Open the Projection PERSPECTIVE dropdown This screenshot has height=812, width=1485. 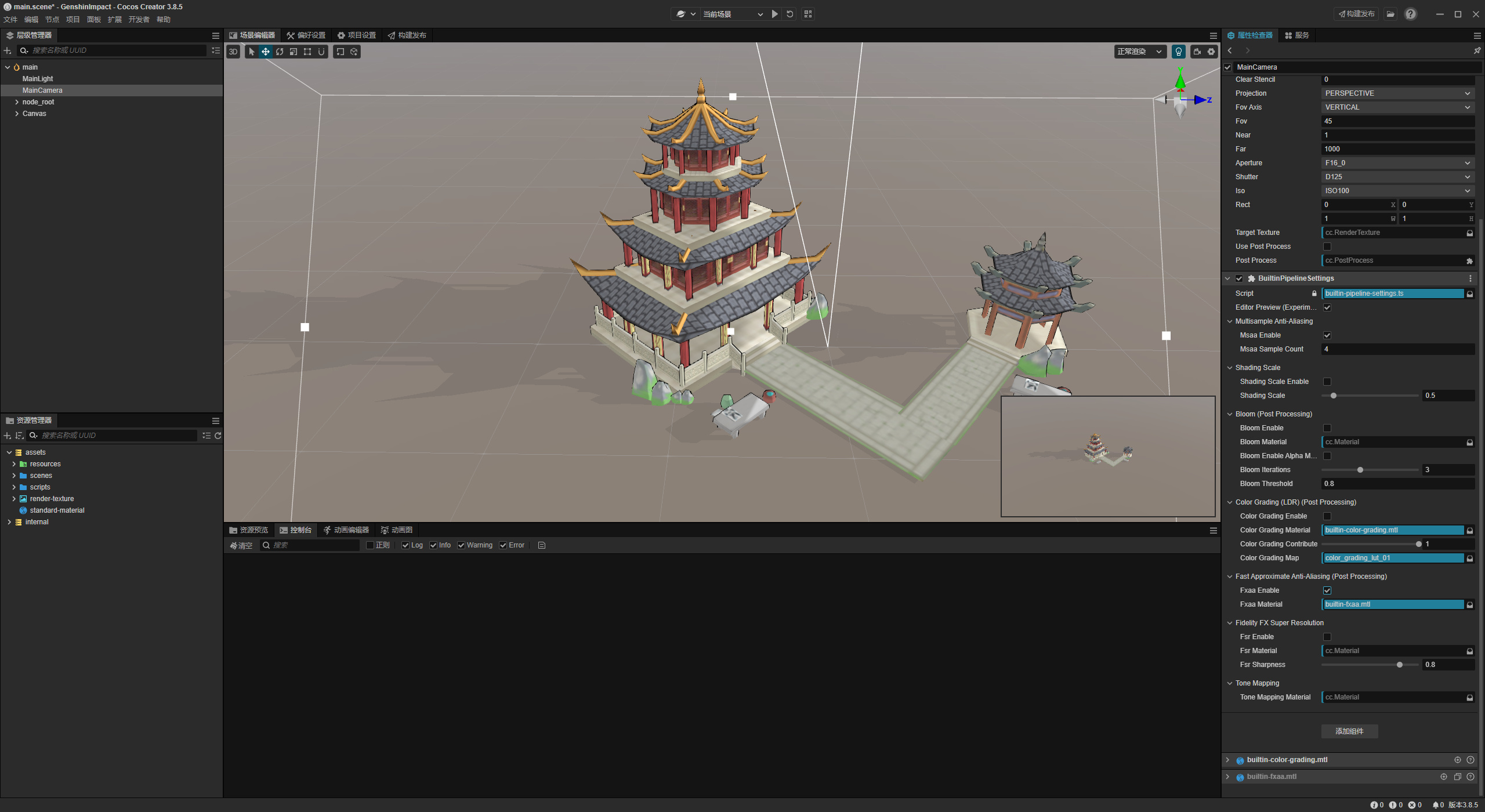tap(1397, 93)
